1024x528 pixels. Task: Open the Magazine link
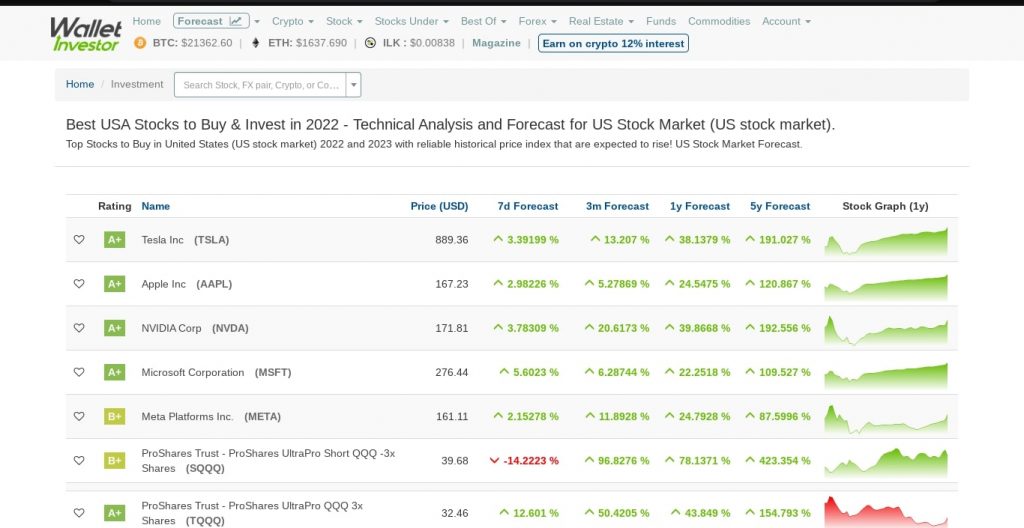(x=496, y=43)
